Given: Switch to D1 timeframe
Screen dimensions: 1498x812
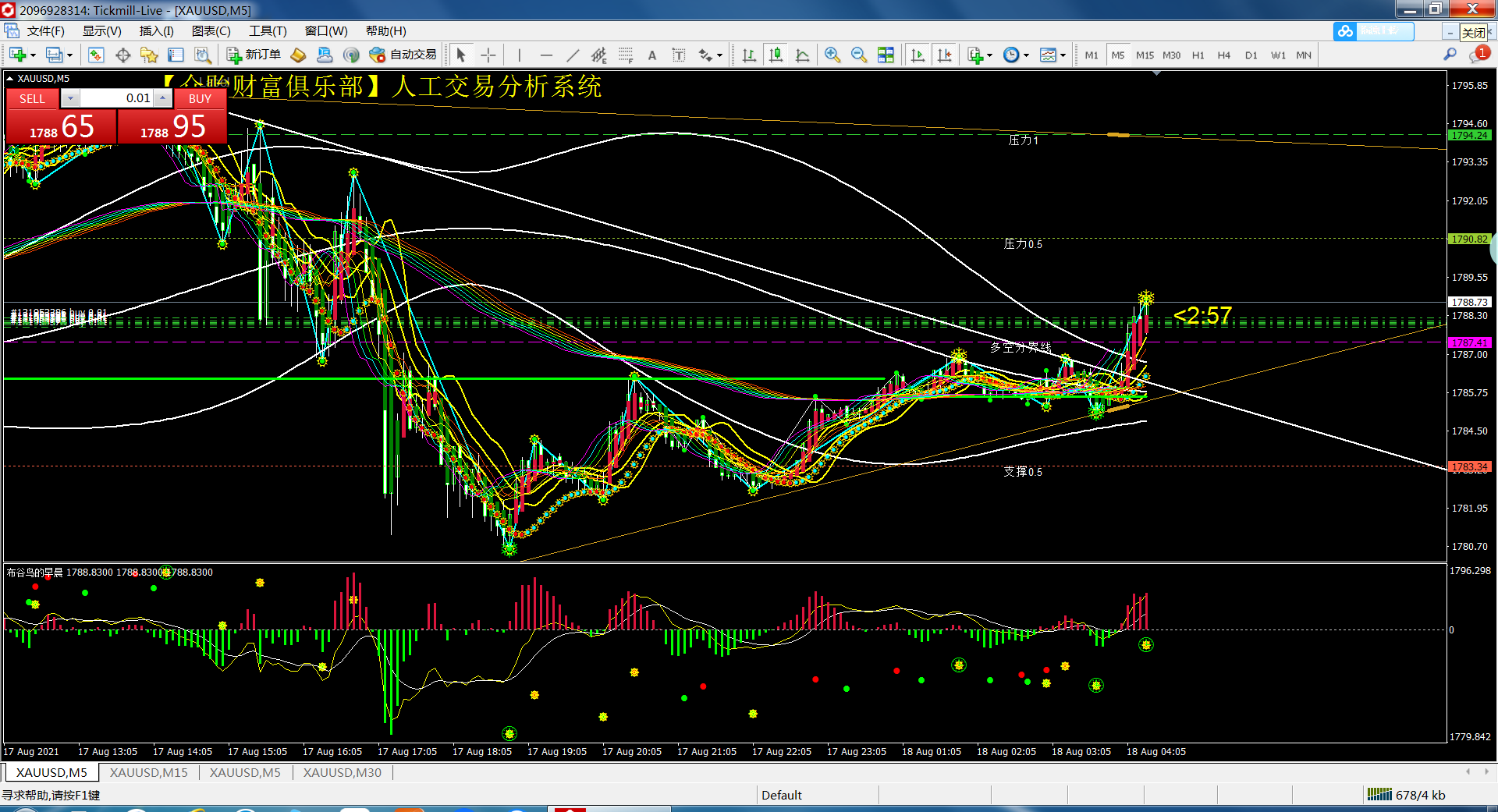Looking at the screenshot, I should coord(1251,55).
